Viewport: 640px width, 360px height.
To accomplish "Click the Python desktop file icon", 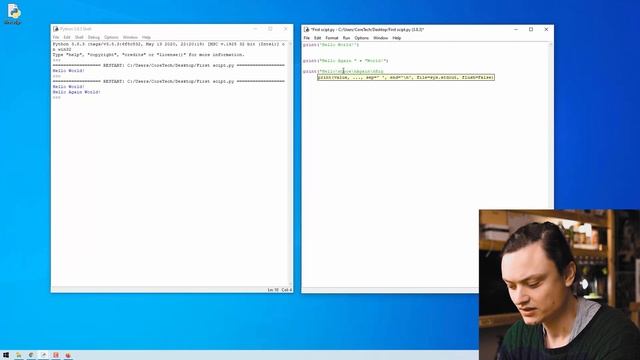I will (13, 14).
